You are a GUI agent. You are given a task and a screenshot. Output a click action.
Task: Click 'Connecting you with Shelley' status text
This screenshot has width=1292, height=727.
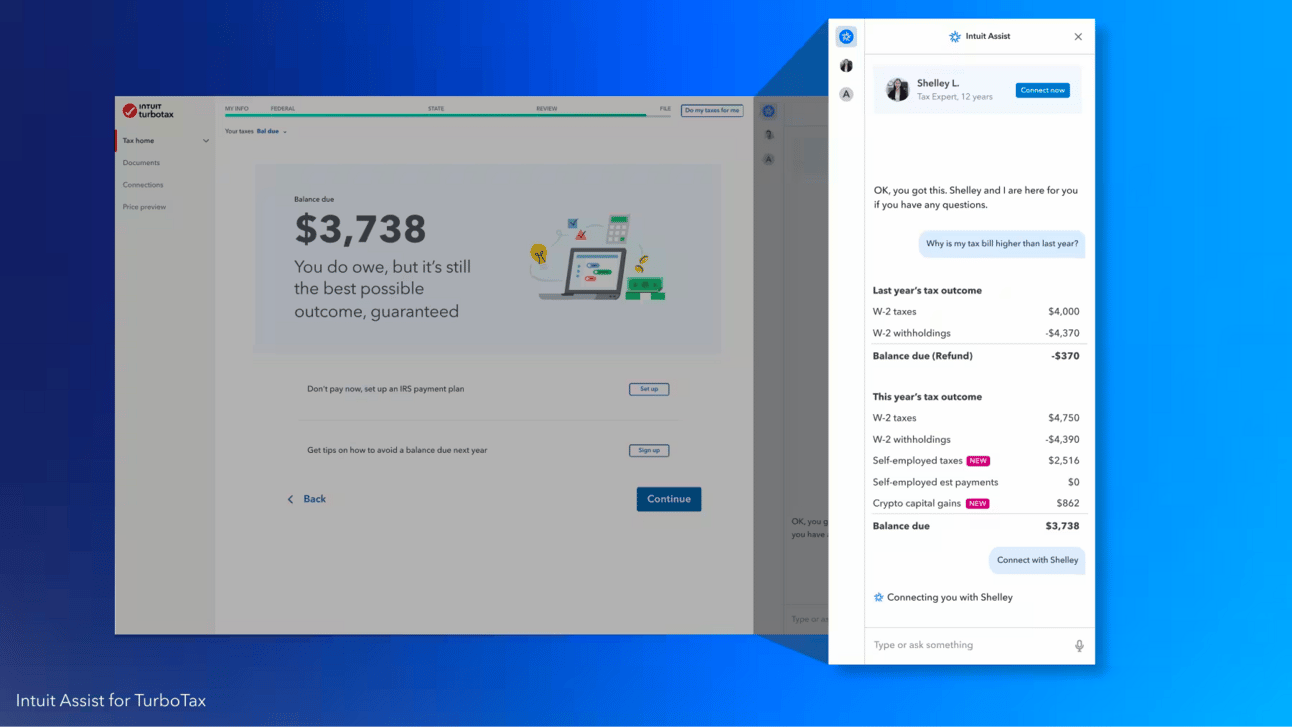pyautogui.click(x=950, y=597)
